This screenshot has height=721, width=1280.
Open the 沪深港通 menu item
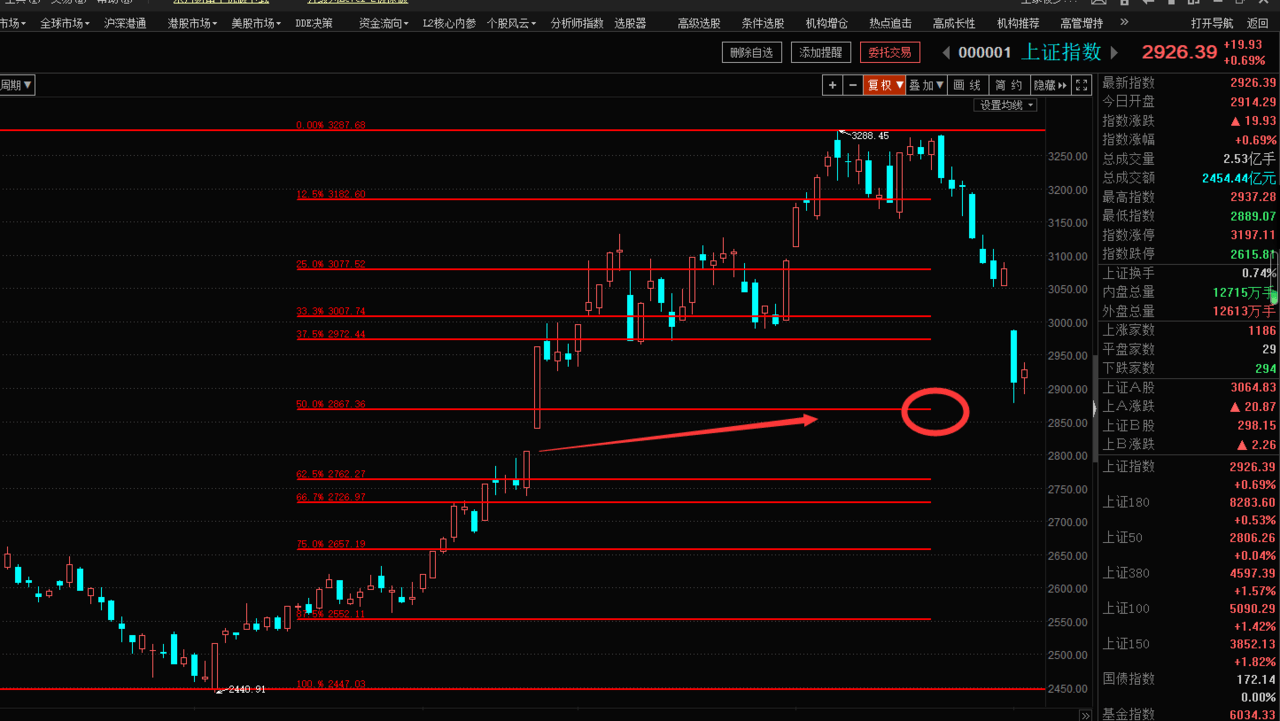coord(125,23)
